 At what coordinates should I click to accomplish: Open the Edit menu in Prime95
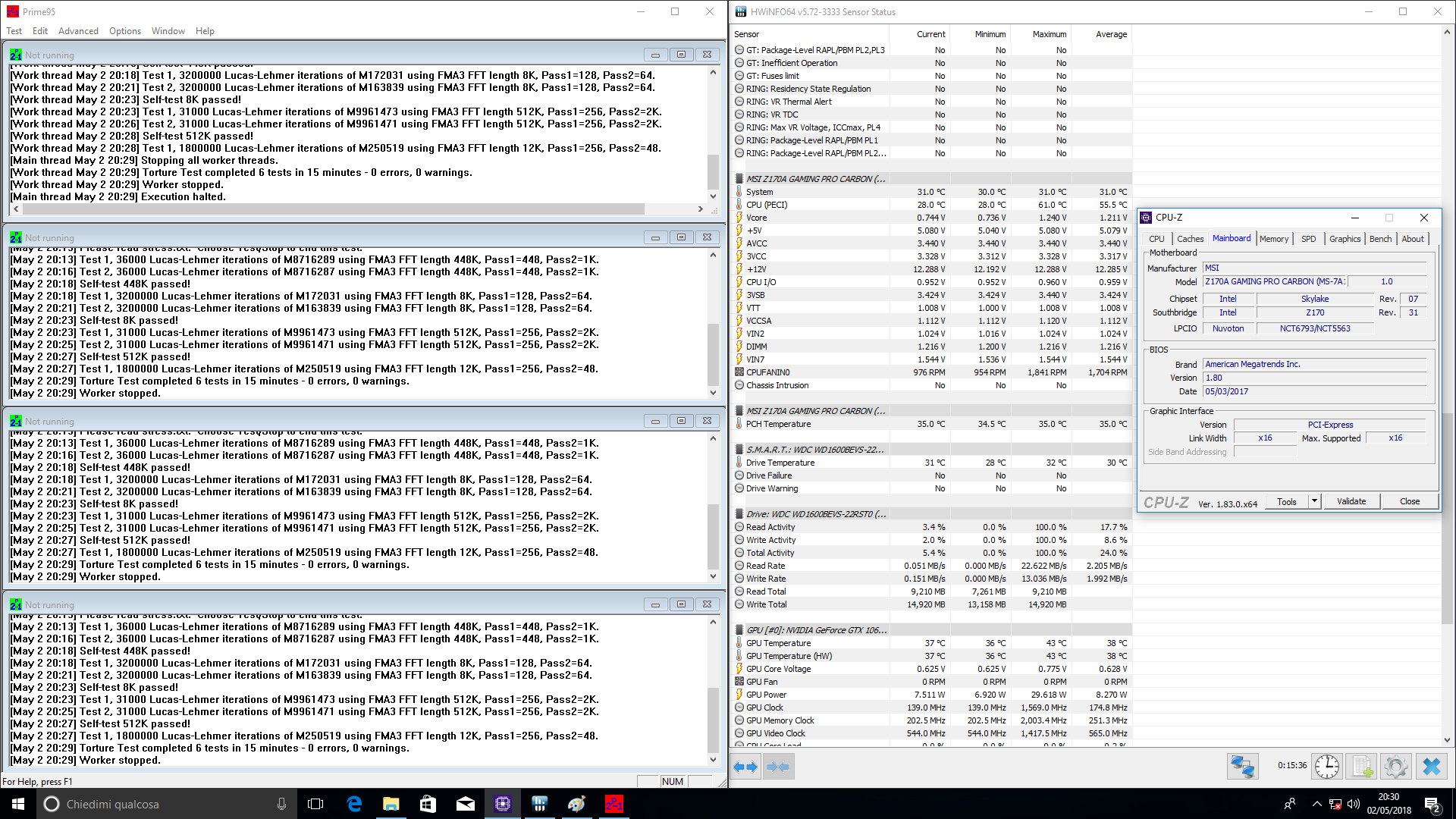[x=40, y=31]
